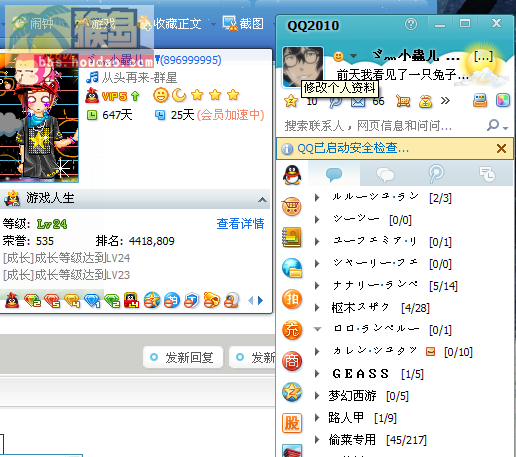Open the shopping cart toolbar icon
516x457 pixels.
point(403,101)
